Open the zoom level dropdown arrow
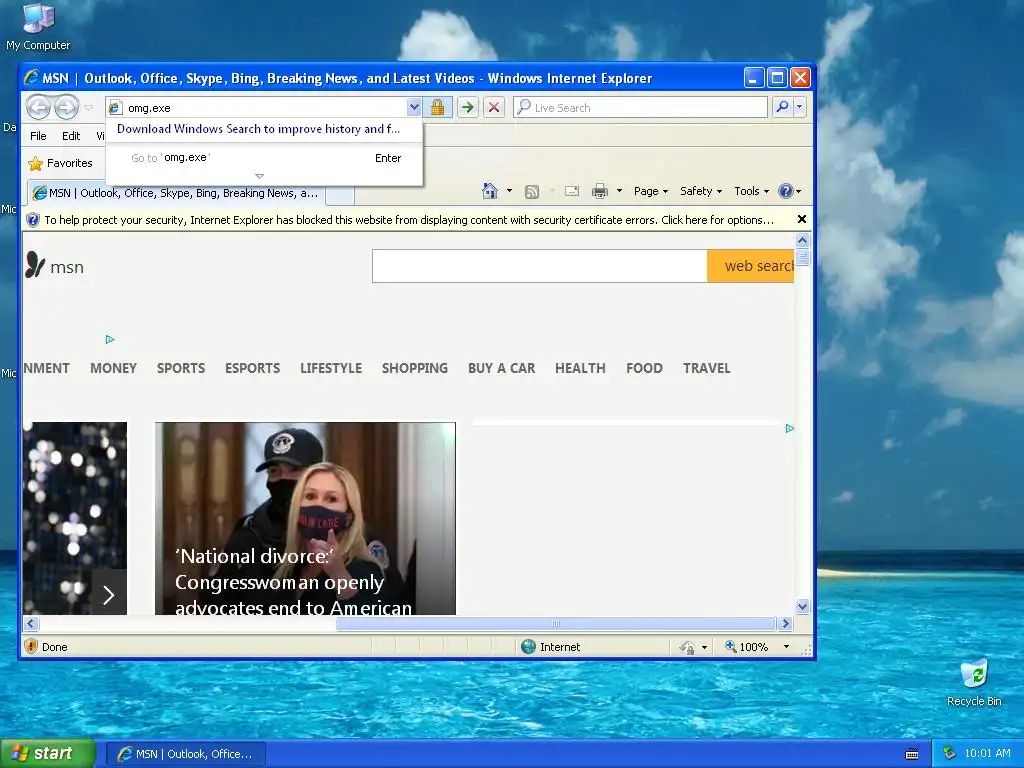The image size is (1024, 768). [x=786, y=647]
